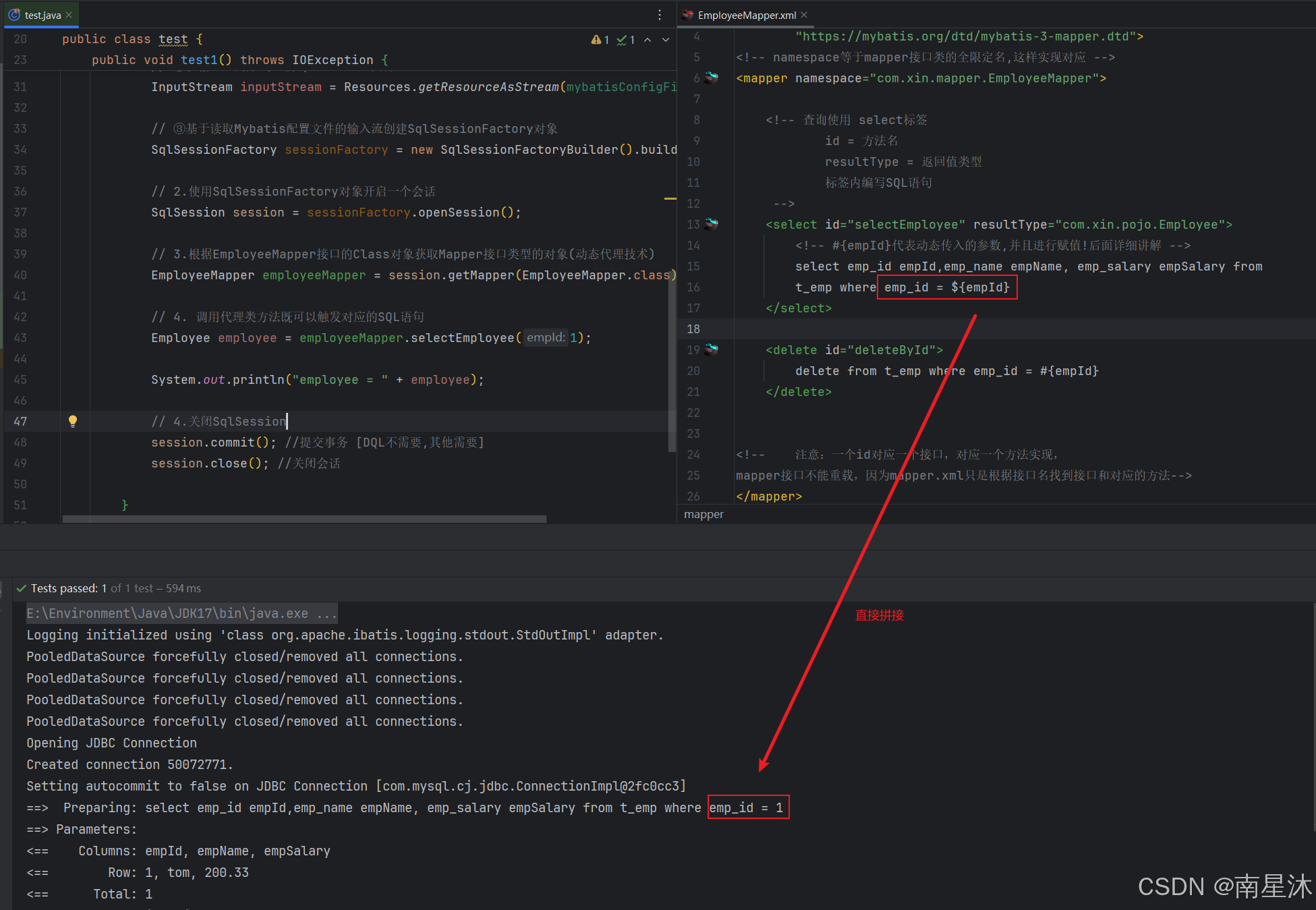Click MyBatis gutter icon beside selectEmployee statement

coord(712,224)
